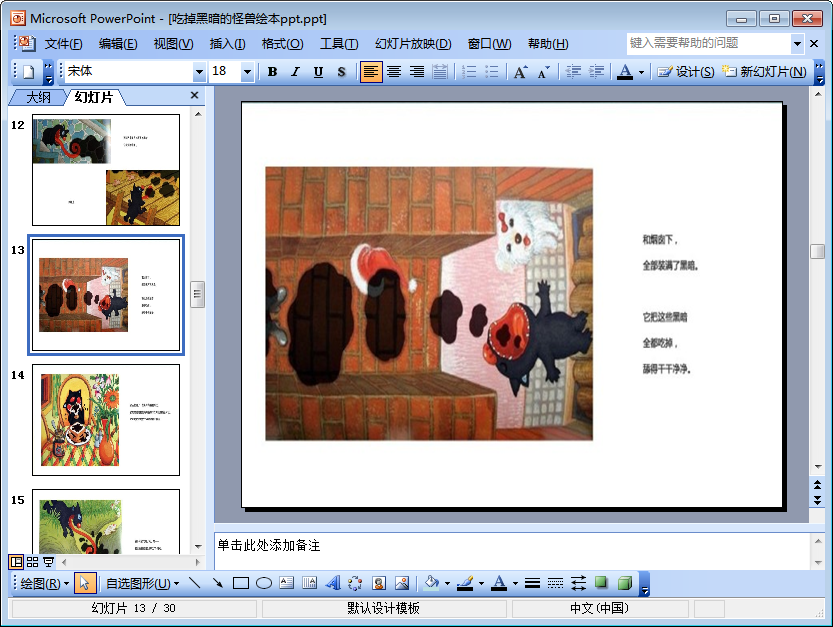
Task: Select Align Right
Action: (x=416, y=72)
